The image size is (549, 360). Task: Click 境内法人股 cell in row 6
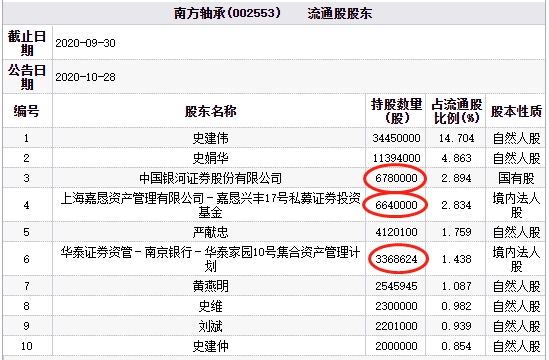(x=516, y=259)
